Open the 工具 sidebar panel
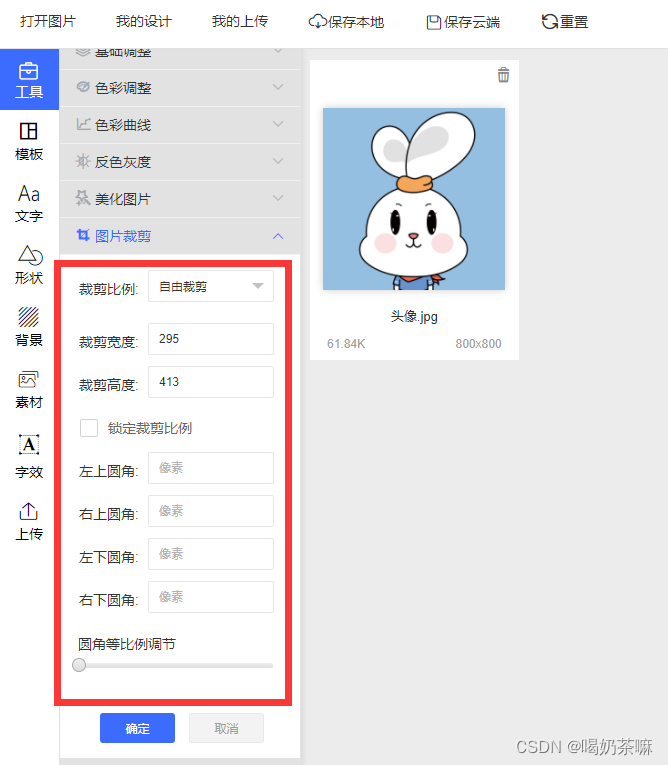Viewport: 668px width, 765px height. (x=29, y=80)
